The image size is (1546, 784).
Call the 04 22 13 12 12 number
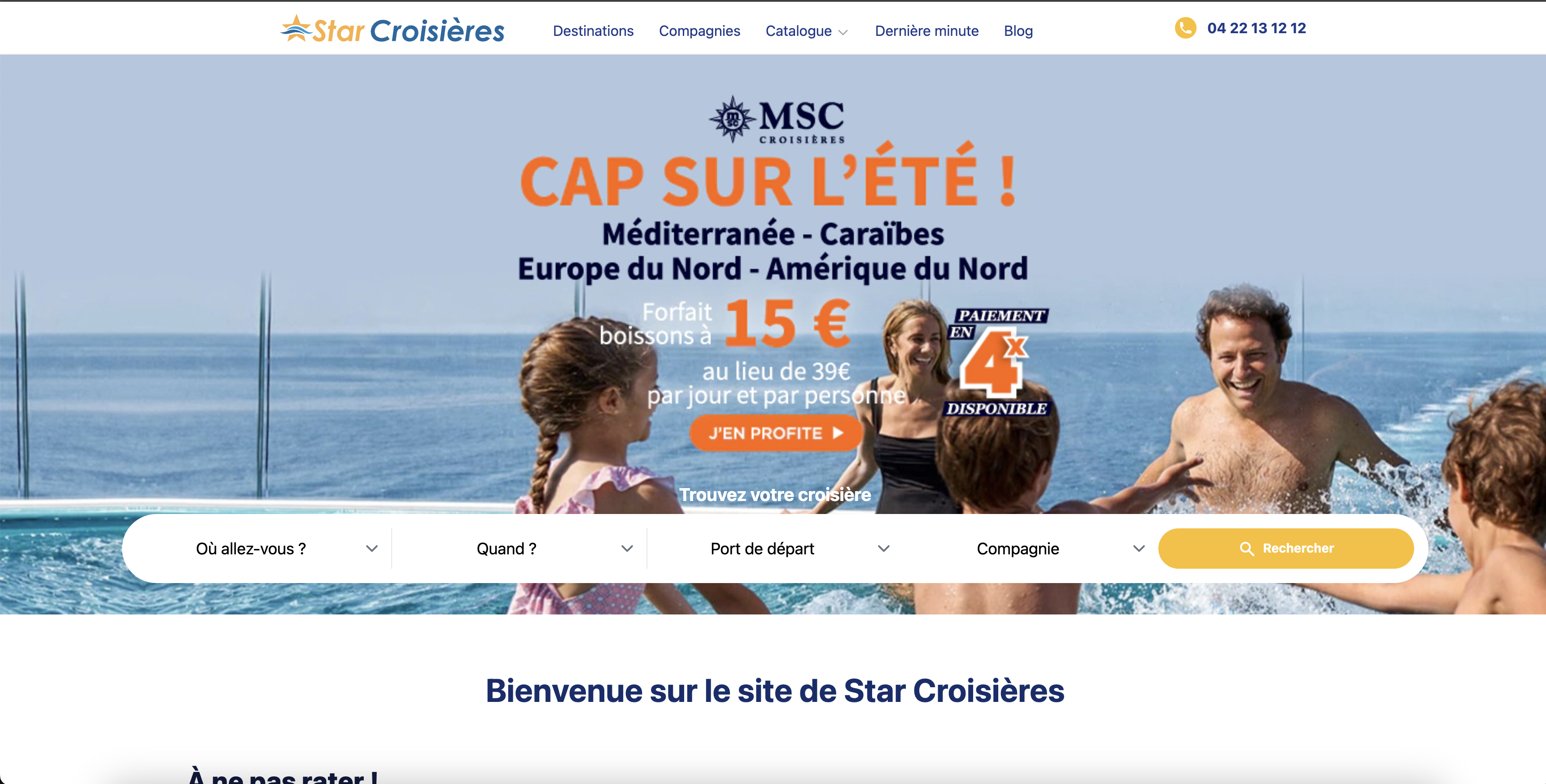click(x=1256, y=28)
